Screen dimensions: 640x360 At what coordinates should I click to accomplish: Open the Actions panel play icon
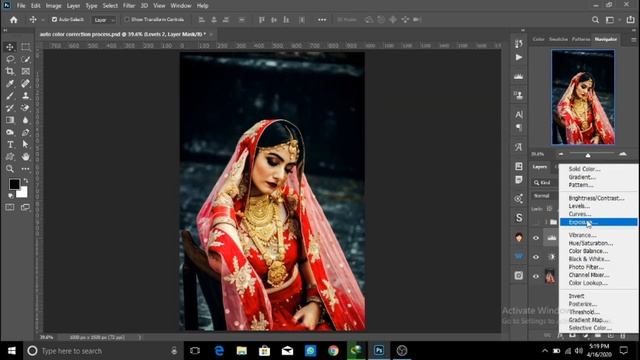point(519,58)
